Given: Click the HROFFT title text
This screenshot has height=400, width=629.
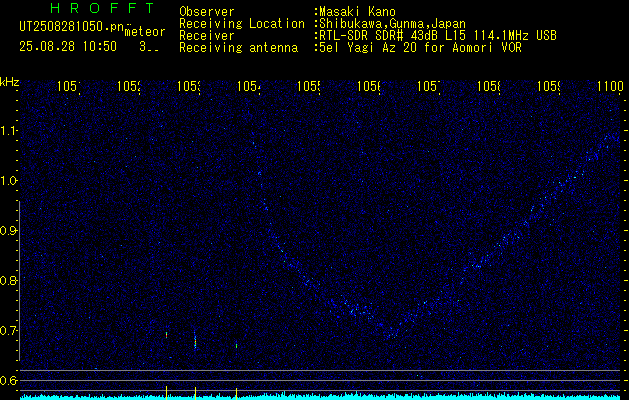Looking at the screenshot, I should pos(102,8).
